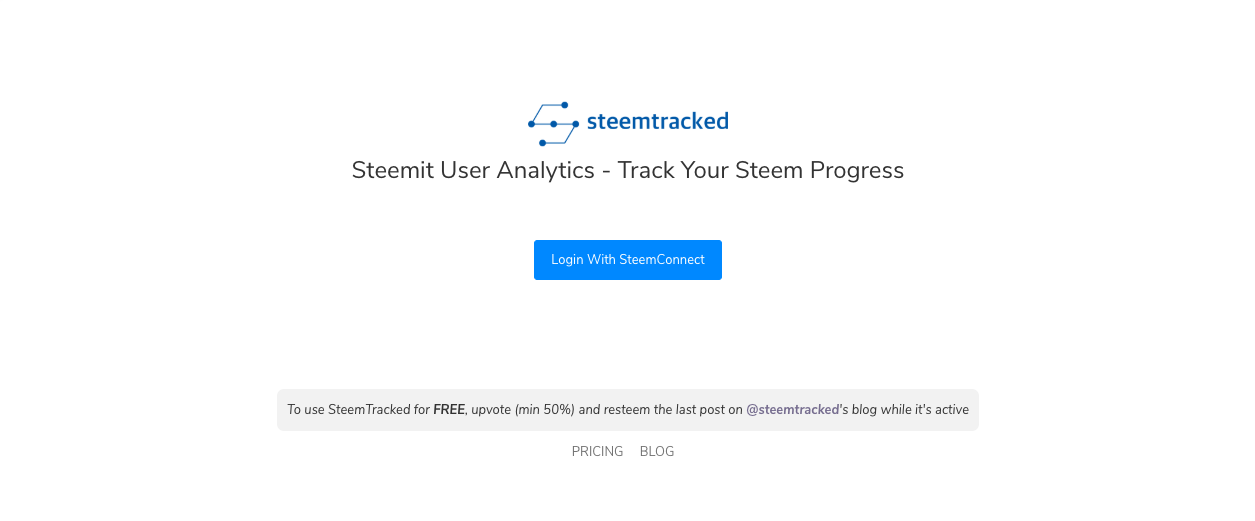Open the PRICING page link
The width and height of the screenshot is (1255, 521).
[597, 451]
